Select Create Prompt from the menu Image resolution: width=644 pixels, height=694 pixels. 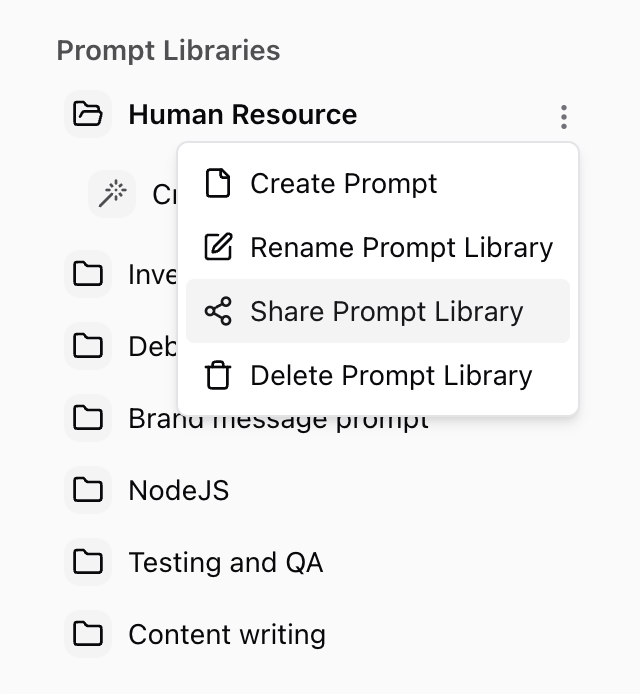[343, 184]
